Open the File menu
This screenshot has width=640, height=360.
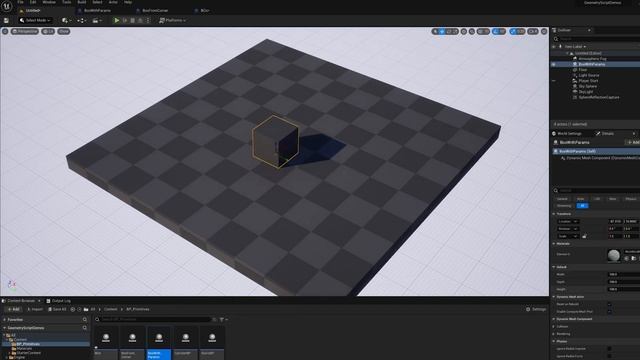[20, 2]
